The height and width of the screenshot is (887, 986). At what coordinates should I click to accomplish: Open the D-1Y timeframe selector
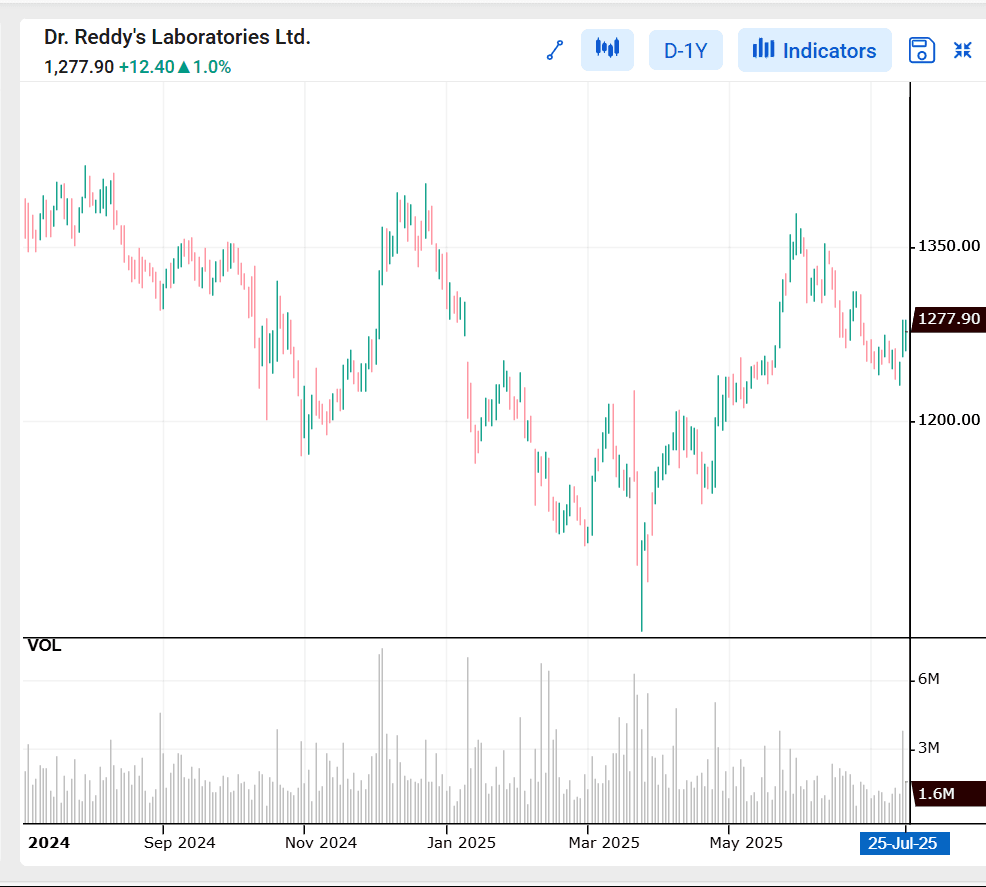click(685, 50)
